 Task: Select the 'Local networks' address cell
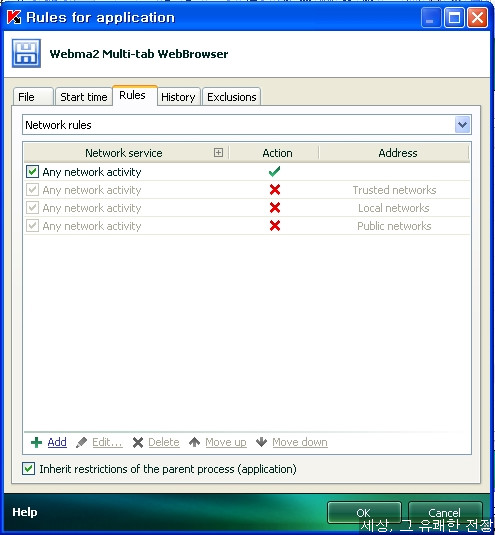[x=394, y=208]
